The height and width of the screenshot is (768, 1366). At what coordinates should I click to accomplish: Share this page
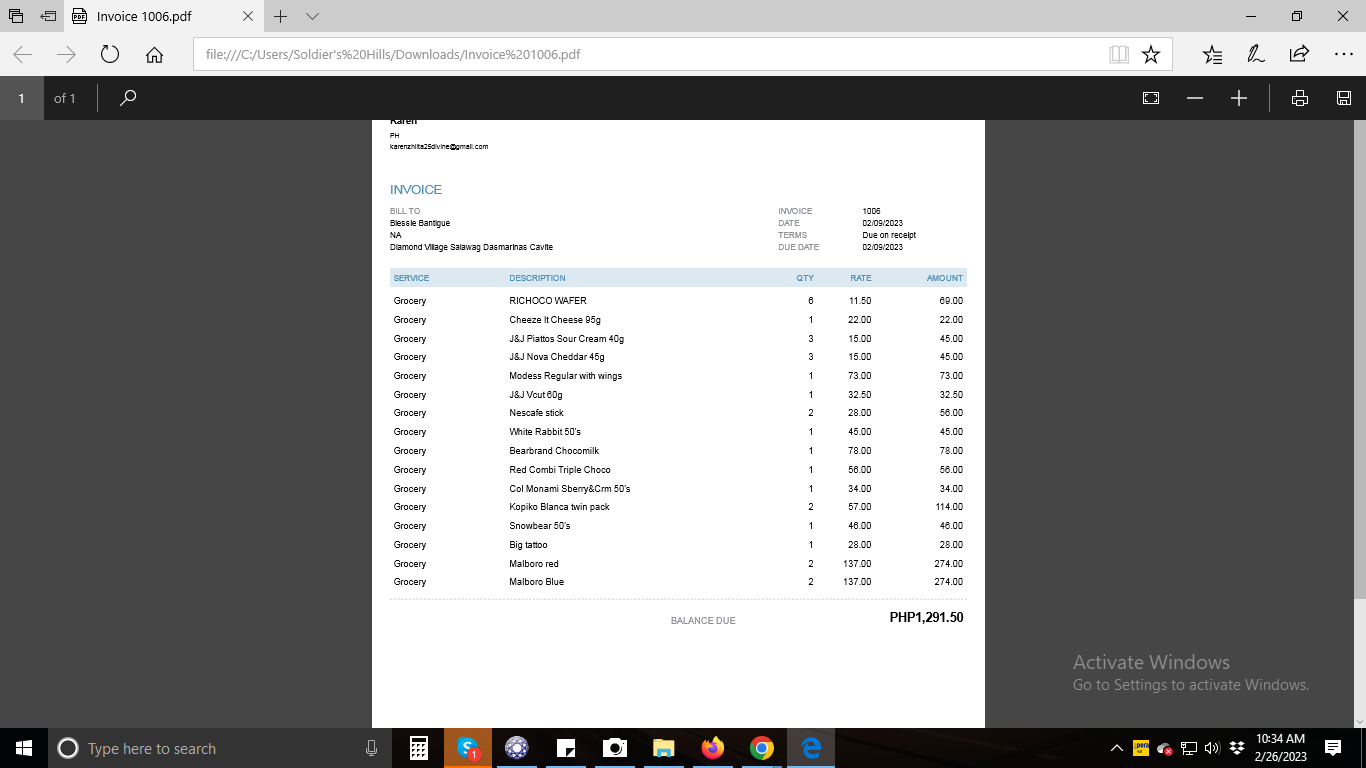coord(1299,55)
